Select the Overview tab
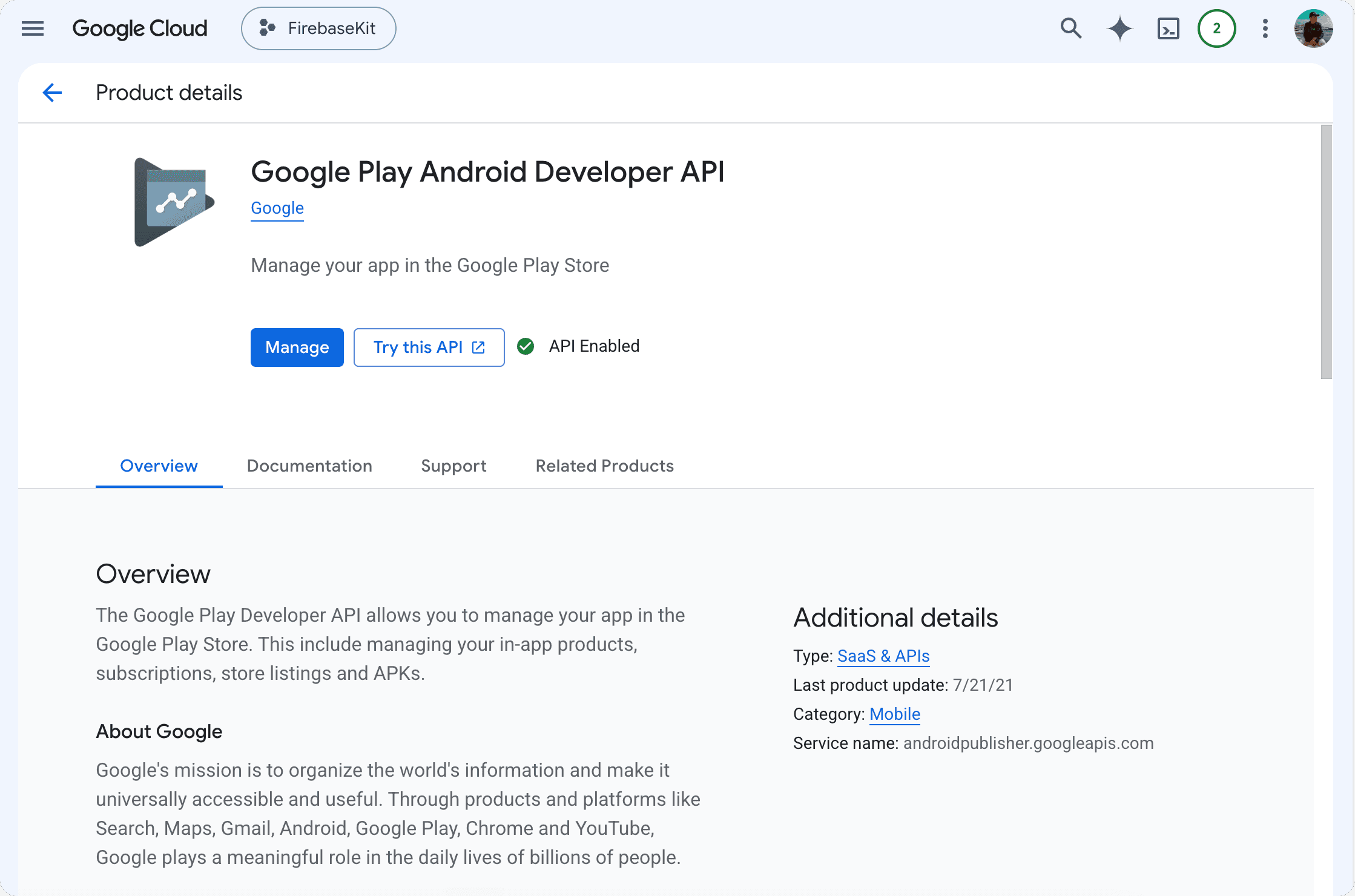The height and width of the screenshot is (896, 1355). coord(159,466)
